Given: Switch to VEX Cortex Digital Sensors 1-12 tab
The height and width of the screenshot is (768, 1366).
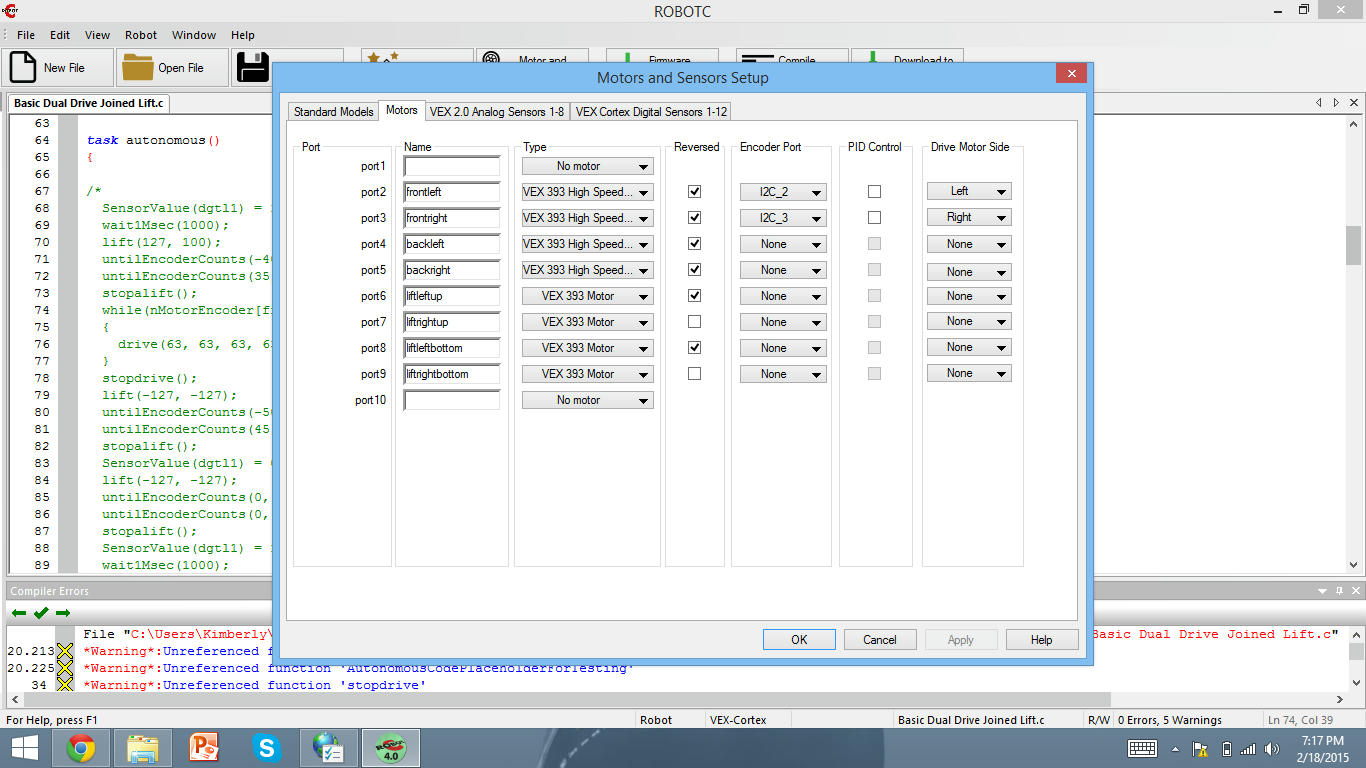Looking at the screenshot, I should 651,112.
